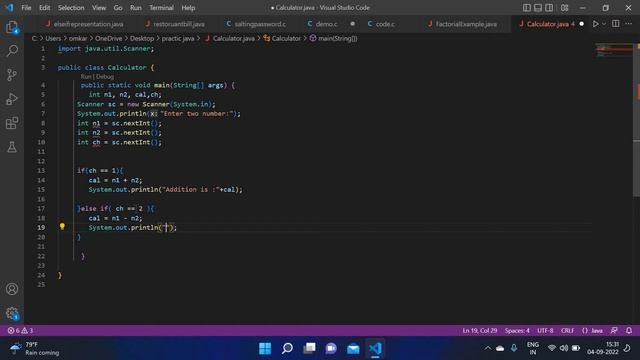Open the Search view in activity bar
This screenshot has height=360, width=640.
coord(12,51)
